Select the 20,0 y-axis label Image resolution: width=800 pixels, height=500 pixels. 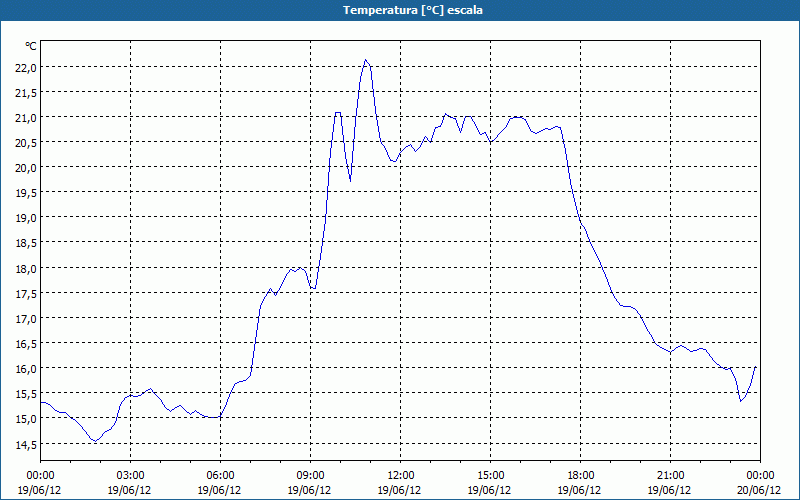coord(25,168)
